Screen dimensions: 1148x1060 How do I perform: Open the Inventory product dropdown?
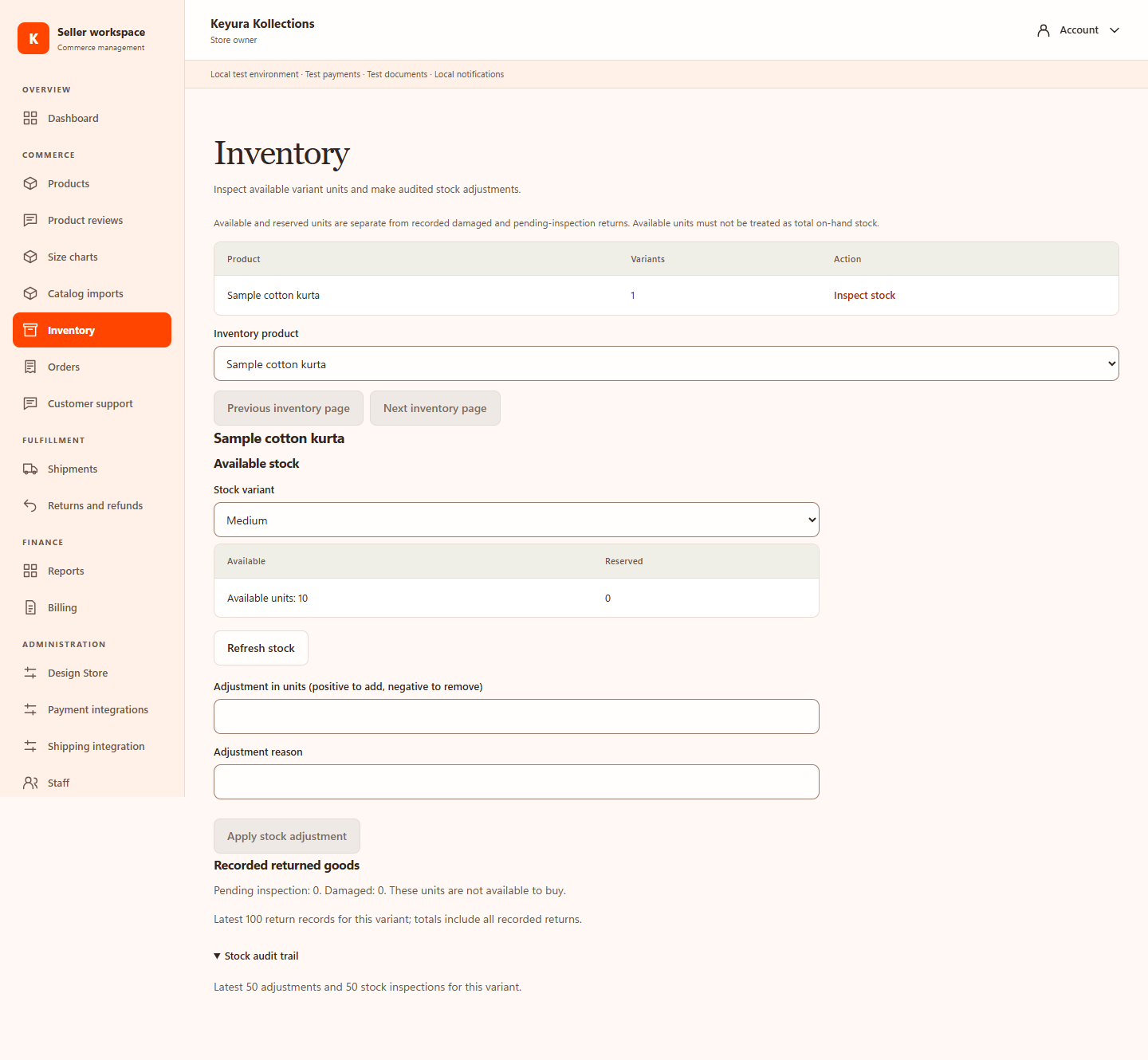(666, 363)
